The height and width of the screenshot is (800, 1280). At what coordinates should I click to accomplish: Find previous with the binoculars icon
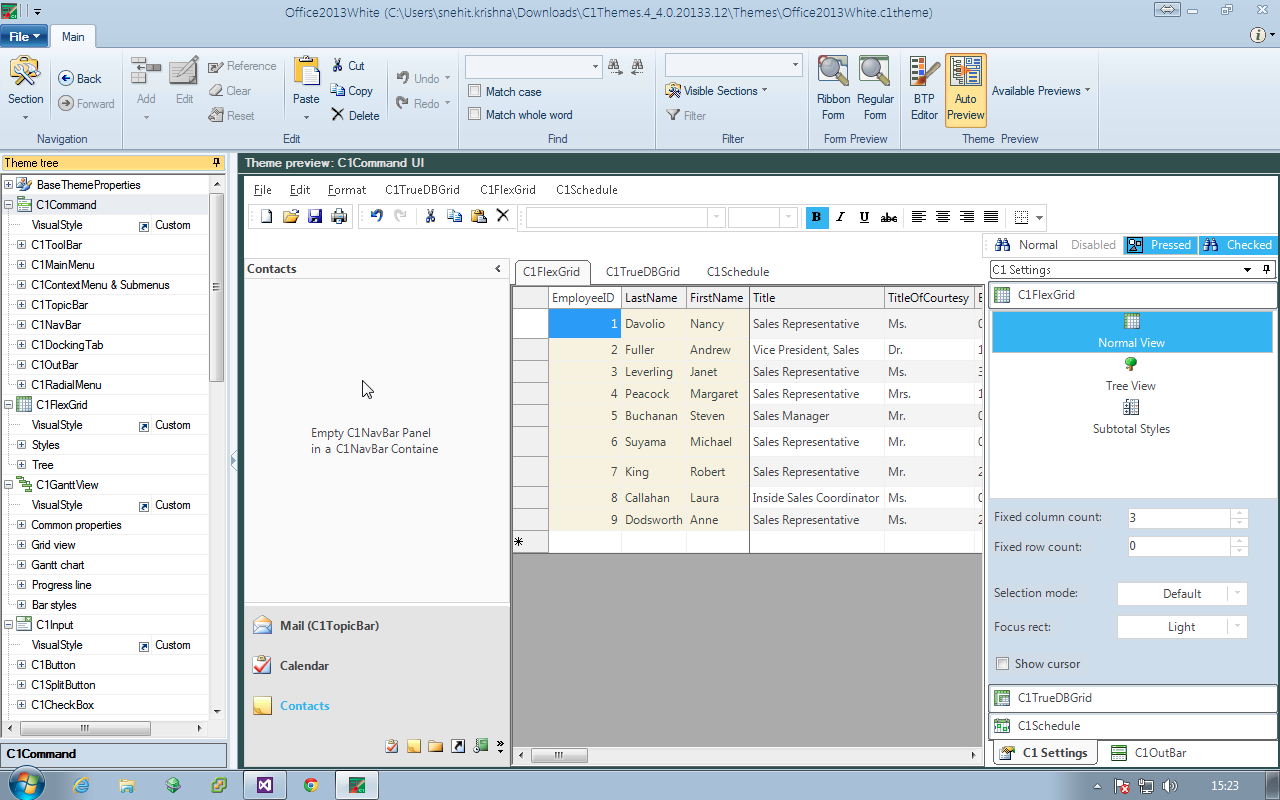click(x=637, y=66)
